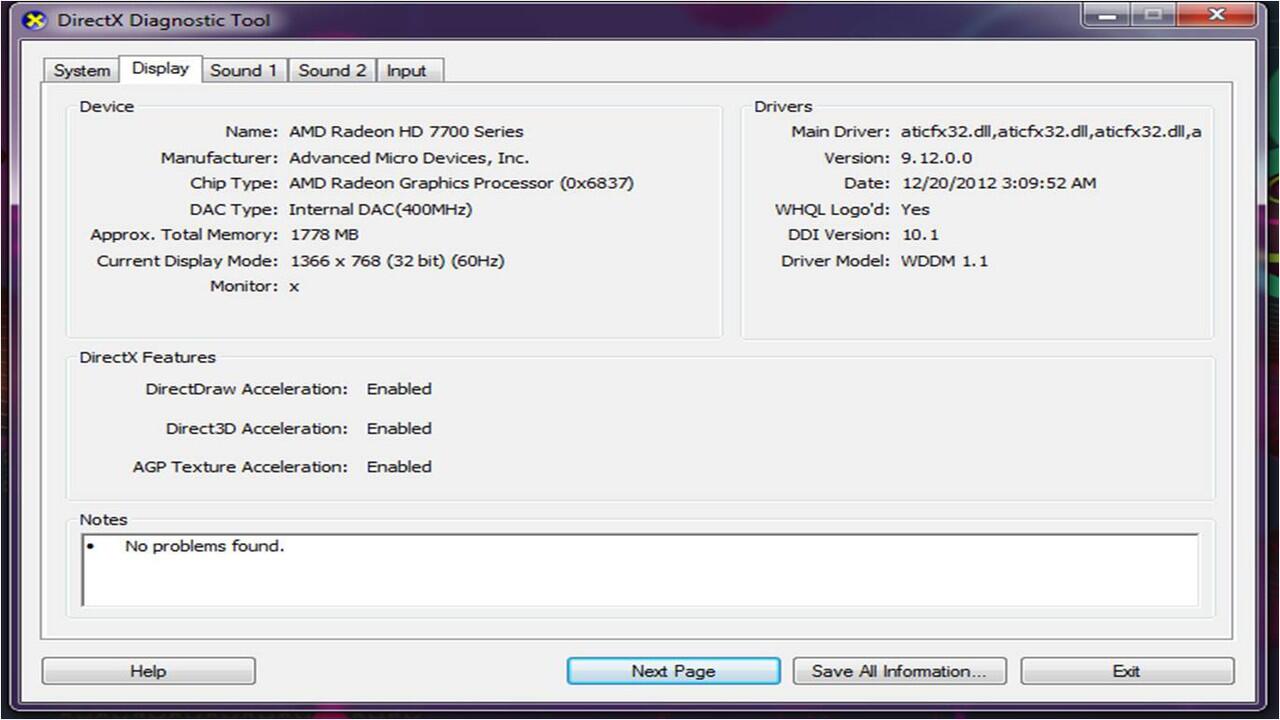The height and width of the screenshot is (720, 1280).
Task: Click the Help button
Action: (x=148, y=671)
